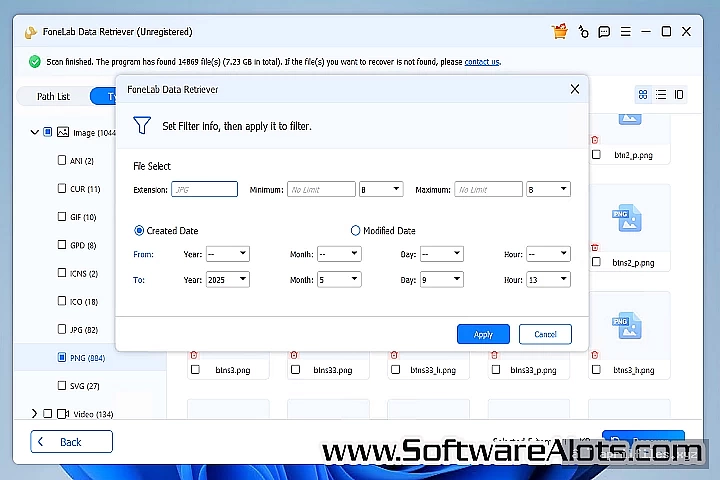Focus the Extension input field
Screen dimensions: 720x480
[204, 189]
